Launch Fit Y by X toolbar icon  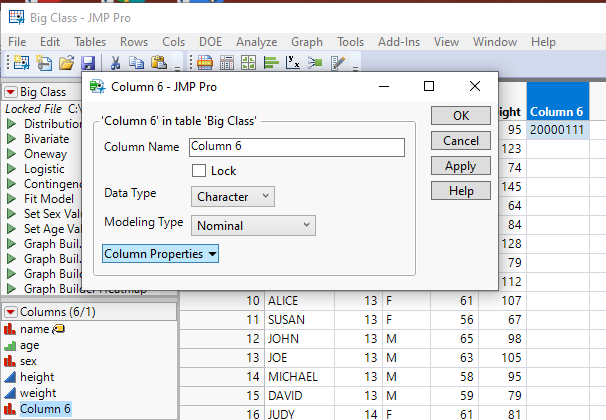293,62
